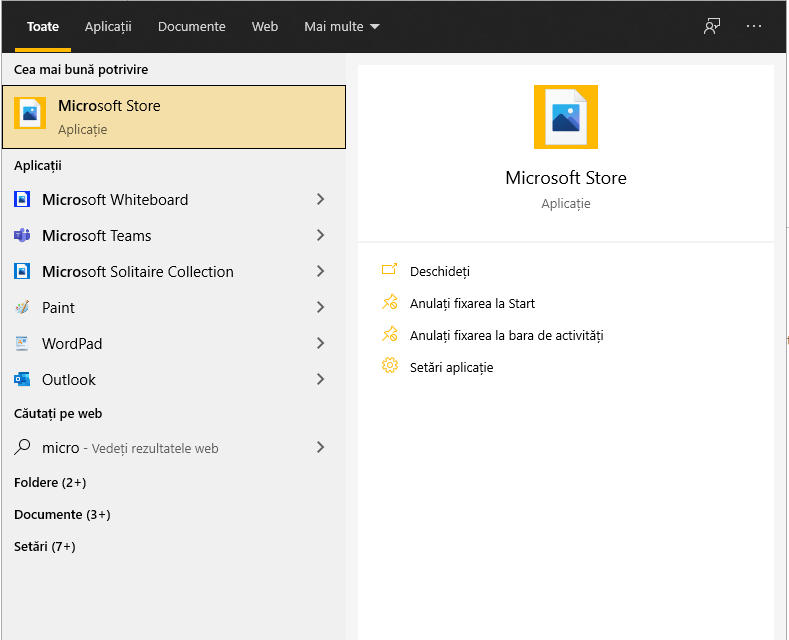Expand Microsoft Whiteboard details arrow
Screen dimensions: 789x640
[321, 199]
